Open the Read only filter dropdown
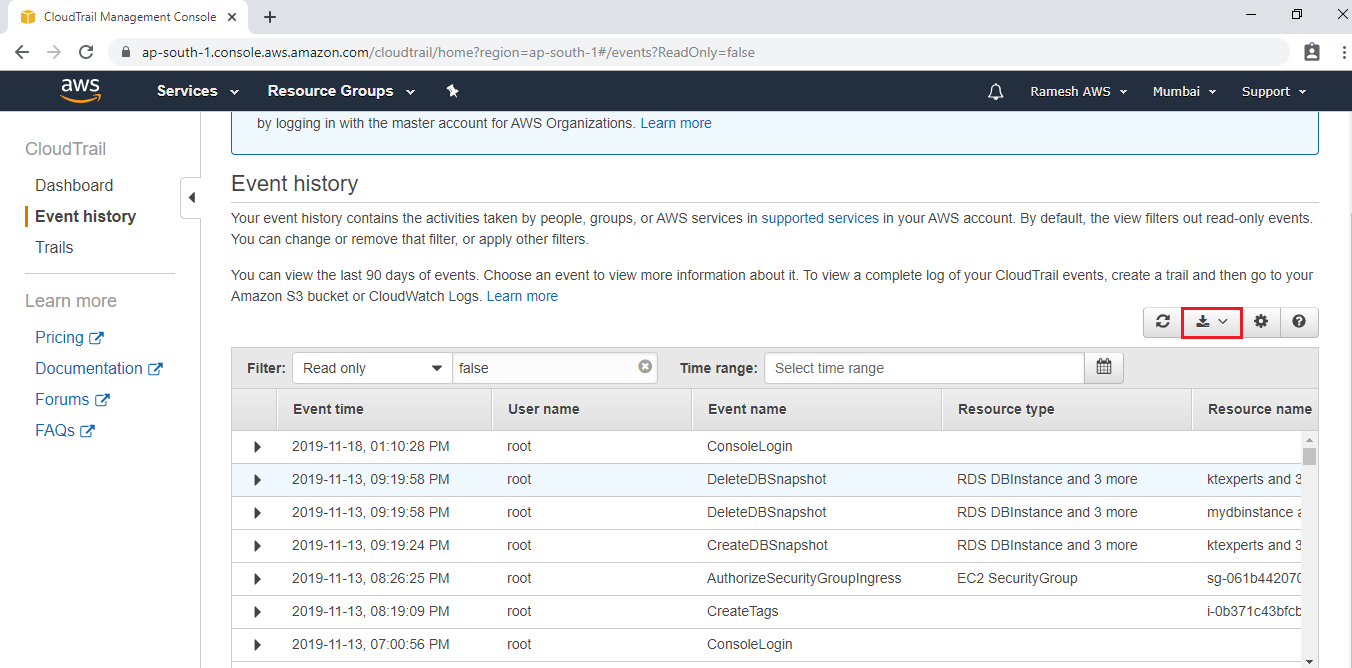 (373, 368)
